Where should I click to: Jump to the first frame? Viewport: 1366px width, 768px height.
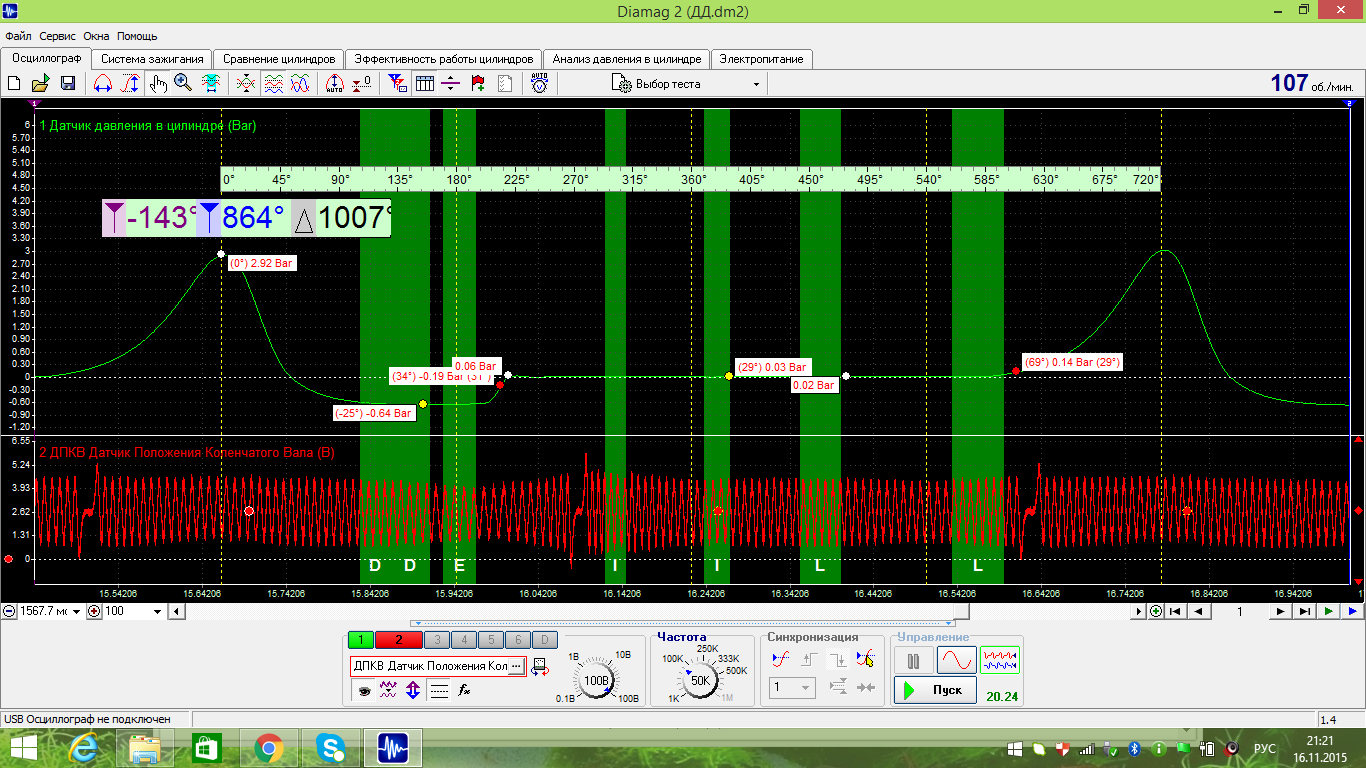pos(1175,611)
